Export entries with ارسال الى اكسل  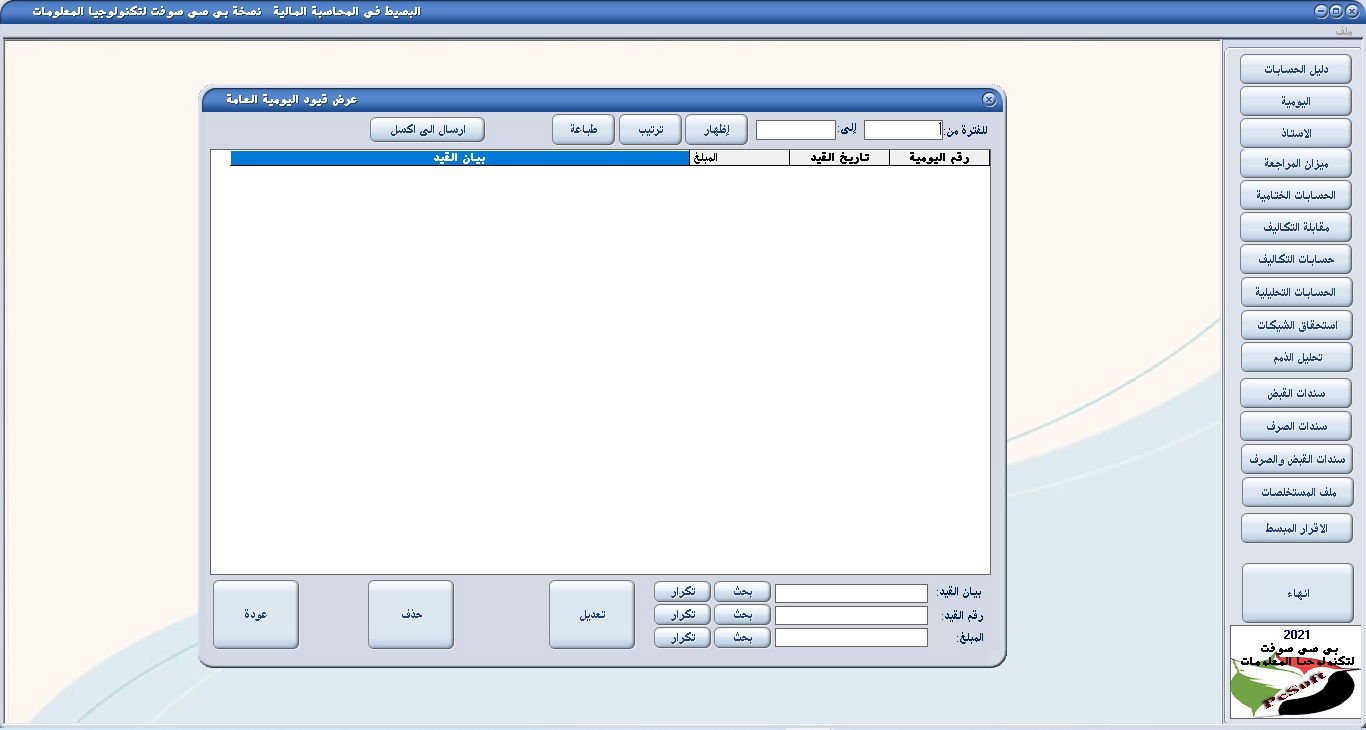[427, 129]
